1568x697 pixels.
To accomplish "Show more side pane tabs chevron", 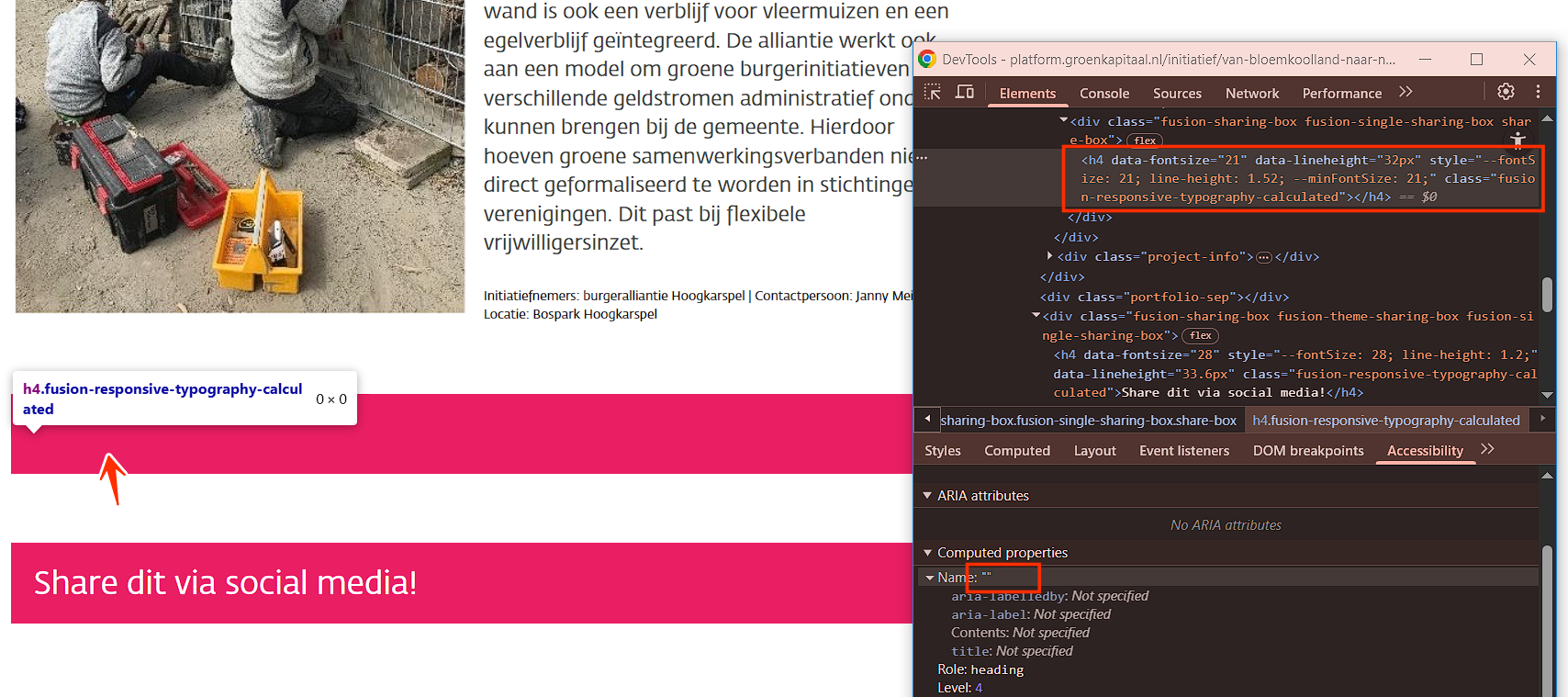I will pyautogui.click(x=1487, y=449).
